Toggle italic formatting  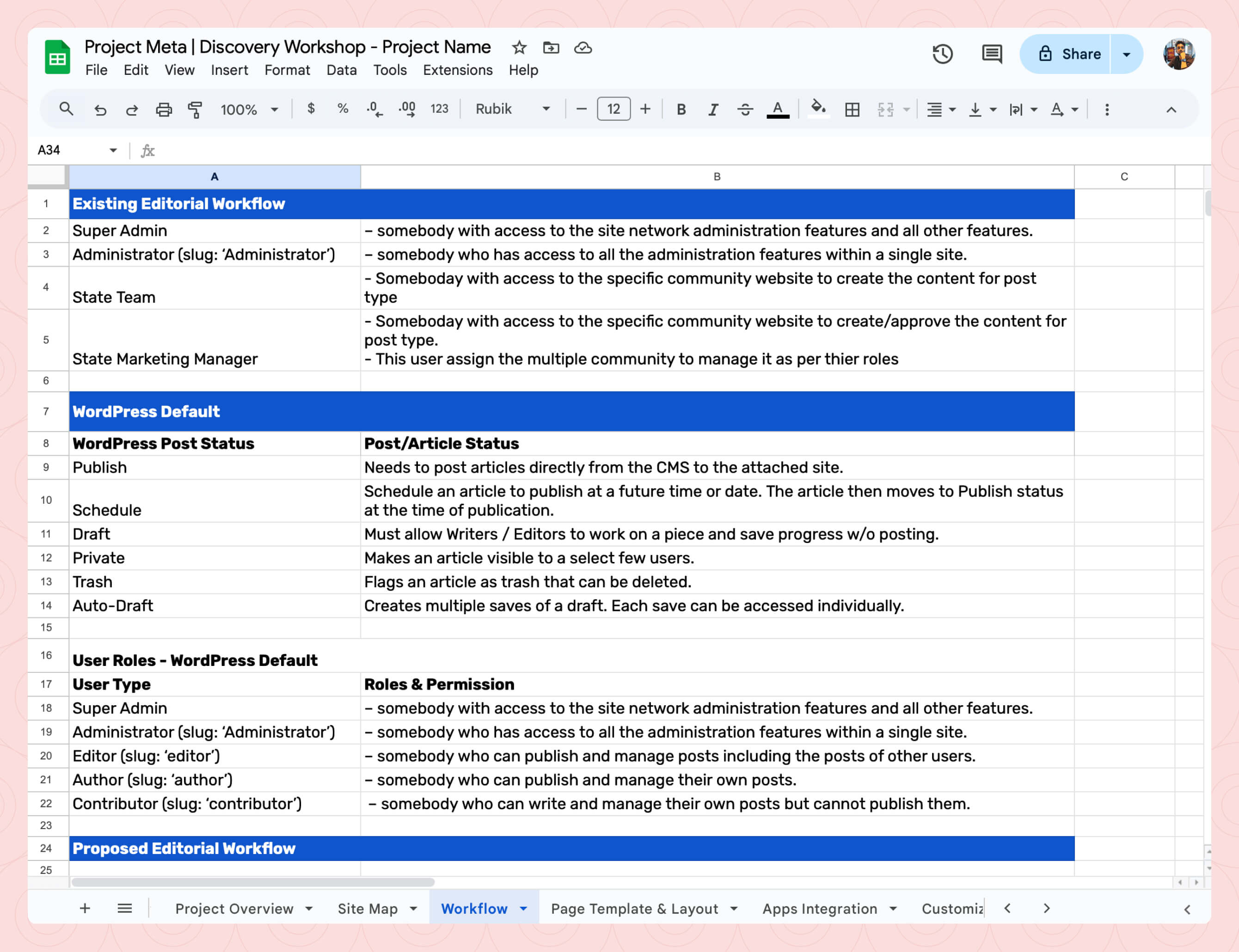[713, 110]
